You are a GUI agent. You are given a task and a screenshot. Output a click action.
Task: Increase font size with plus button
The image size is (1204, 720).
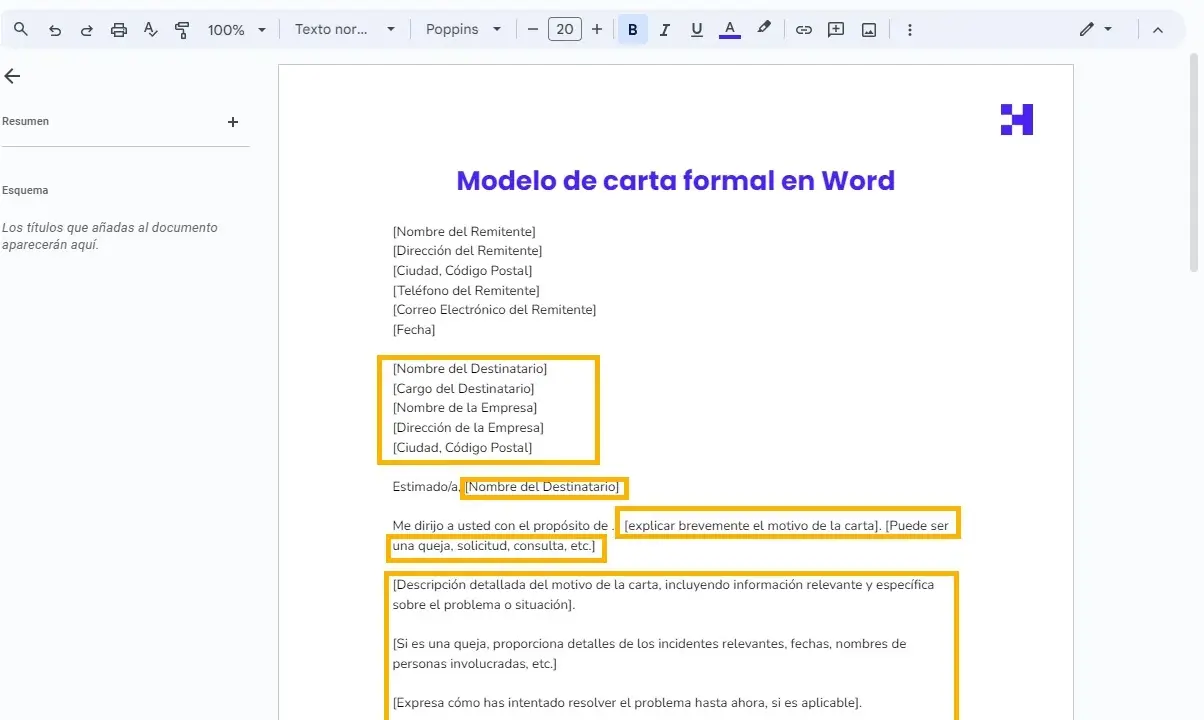click(597, 30)
